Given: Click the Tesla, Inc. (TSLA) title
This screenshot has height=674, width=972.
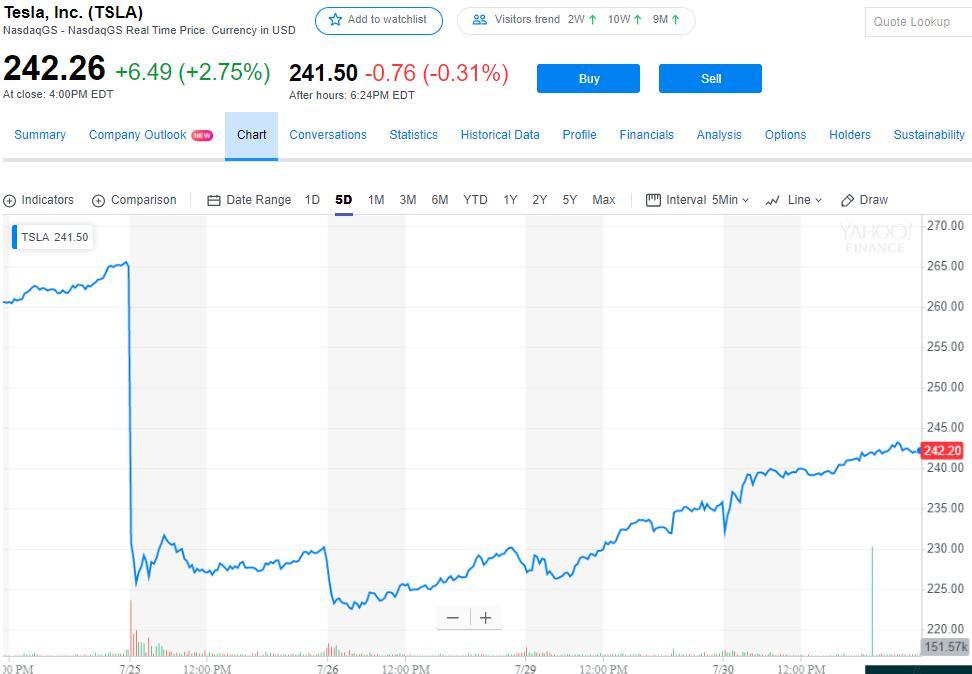Looking at the screenshot, I should click(x=73, y=12).
